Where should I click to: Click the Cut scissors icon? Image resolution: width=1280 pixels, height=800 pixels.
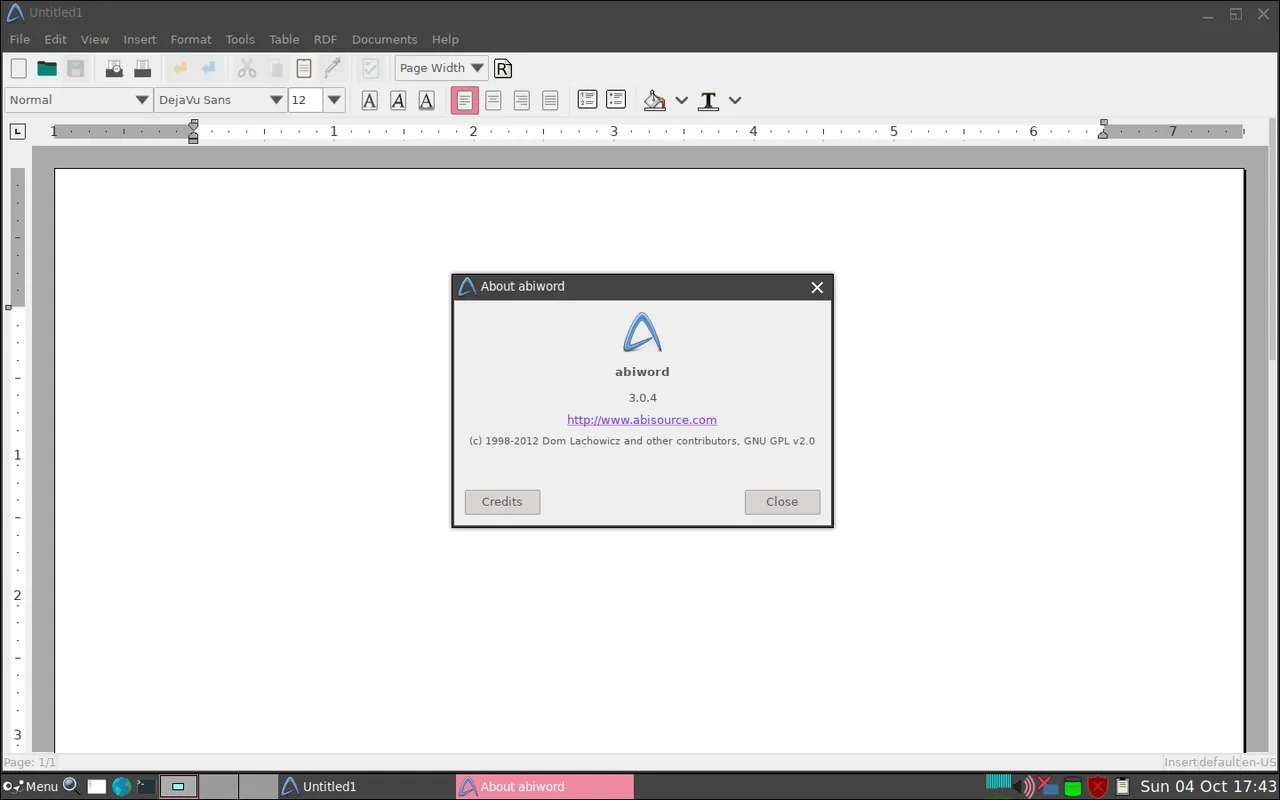tap(247, 68)
